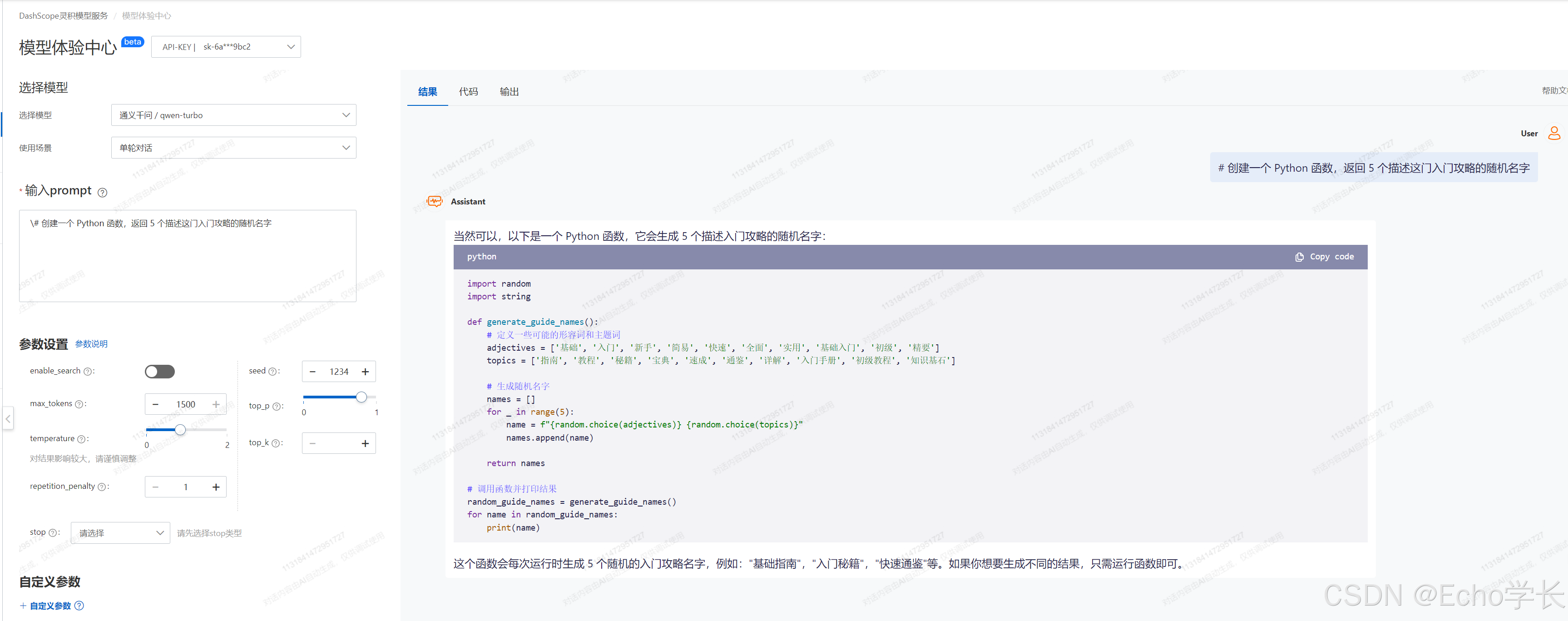Viewport: 1568px width, 621px height.
Task: Open the 选择模型 qwen-turbo dropdown
Action: 234,115
